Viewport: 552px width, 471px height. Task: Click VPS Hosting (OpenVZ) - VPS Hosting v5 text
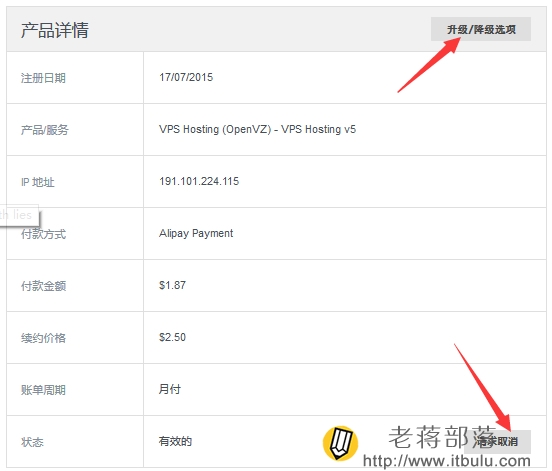tap(257, 130)
